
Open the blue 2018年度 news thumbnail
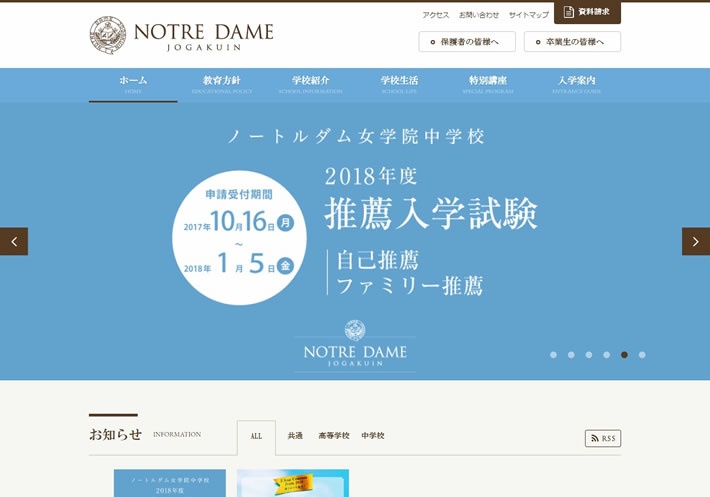(170, 483)
